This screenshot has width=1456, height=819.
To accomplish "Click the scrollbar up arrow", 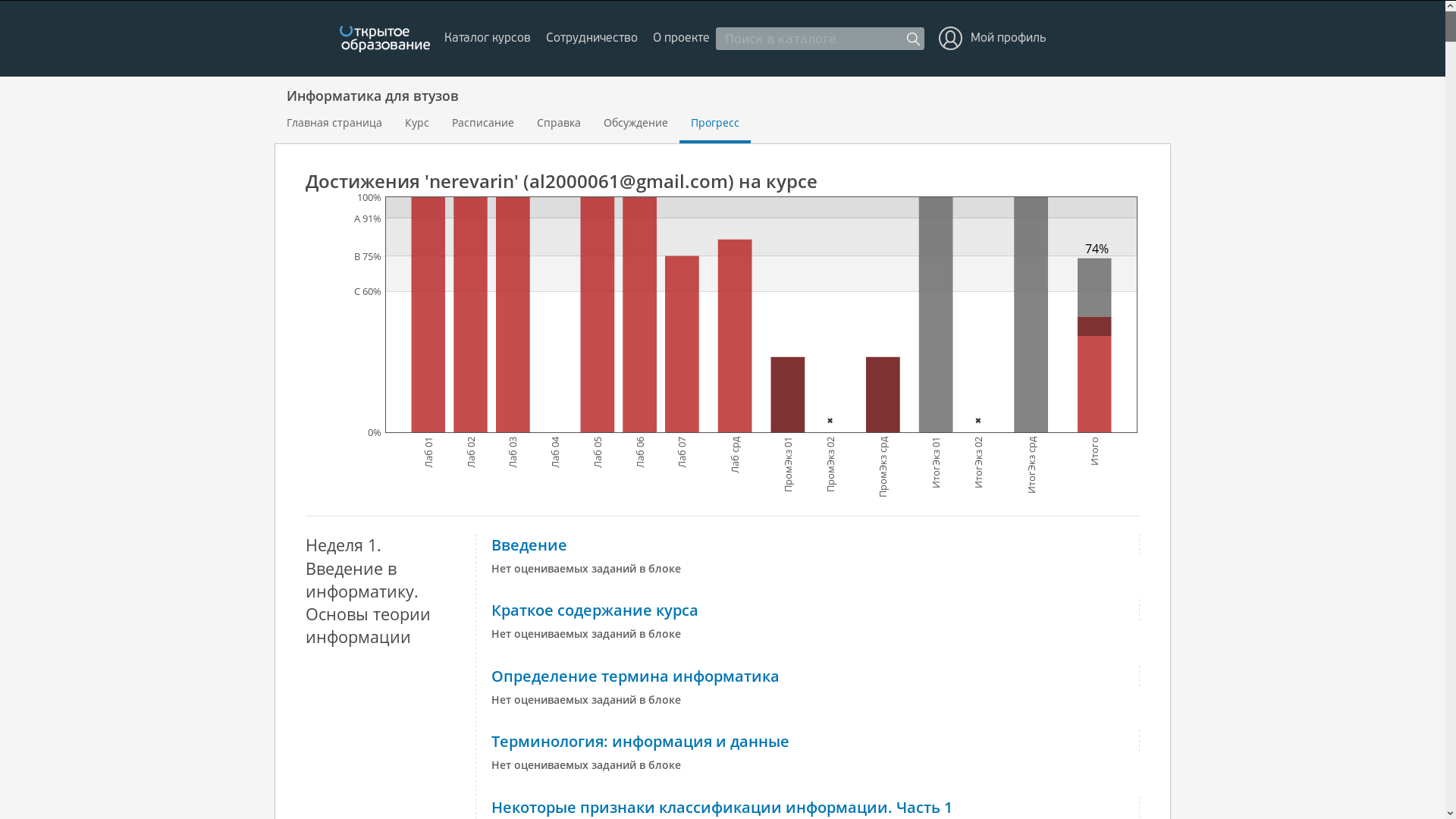I will coord(1450,6).
